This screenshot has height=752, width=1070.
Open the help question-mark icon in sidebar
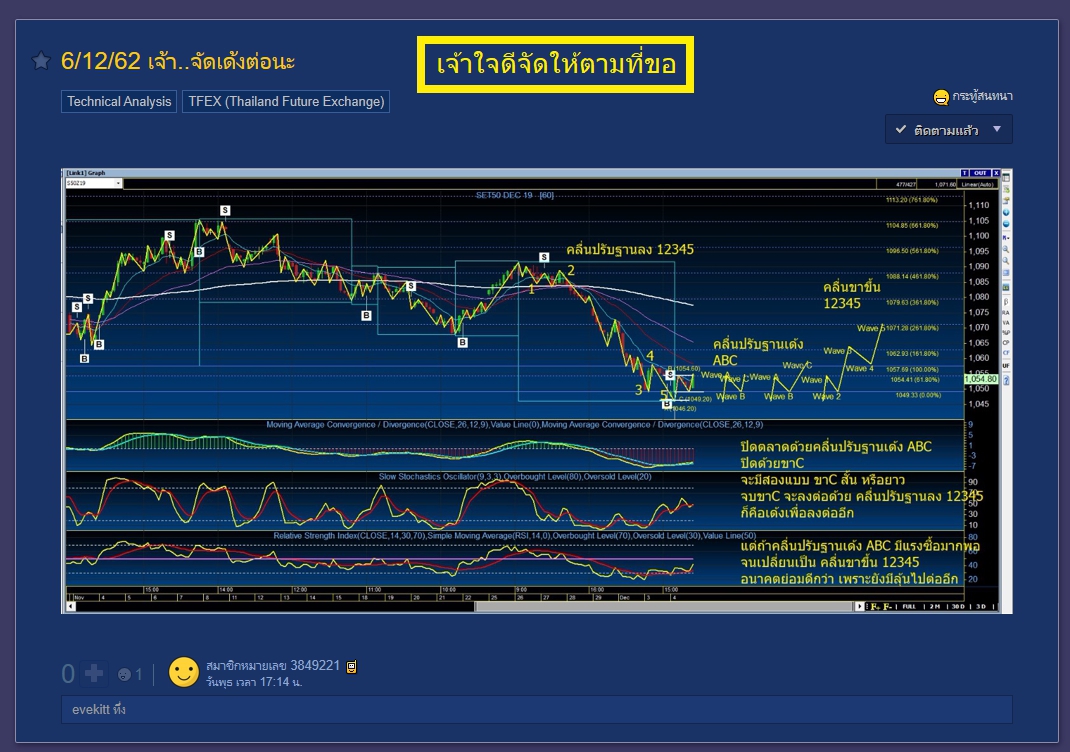pyautogui.click(x=1006, y=380)
